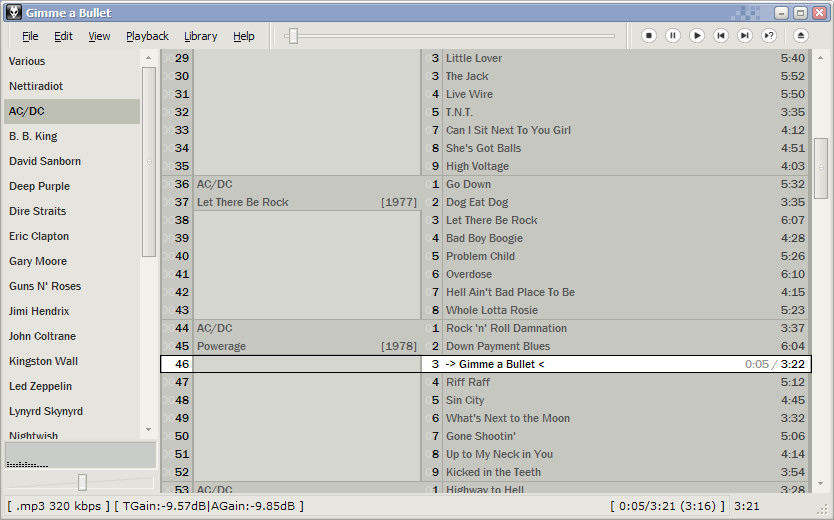The image size is (834, 520).
Task: Select B. B. King artist
Action: point(72,136)
